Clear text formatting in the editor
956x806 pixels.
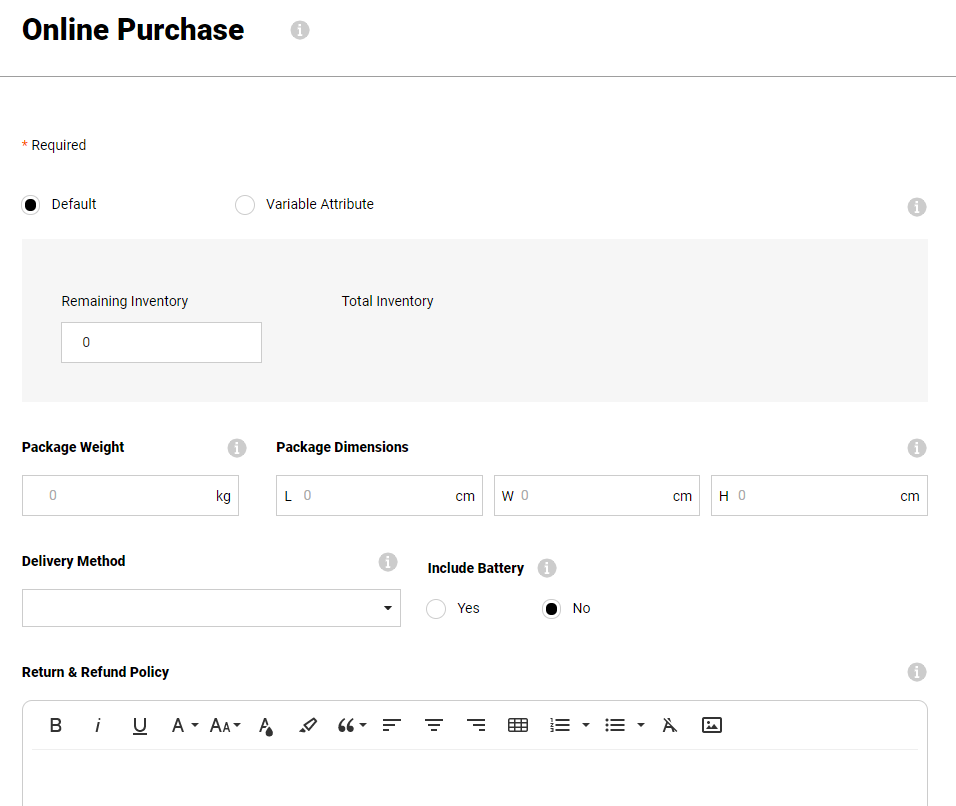[x=670, y=725]
